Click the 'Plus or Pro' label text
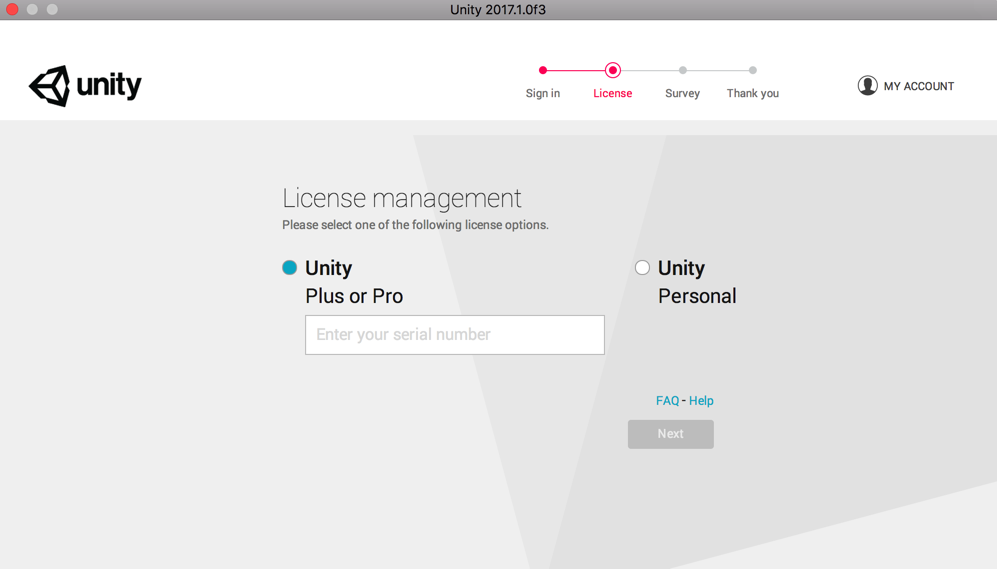 tap(354, 296)
